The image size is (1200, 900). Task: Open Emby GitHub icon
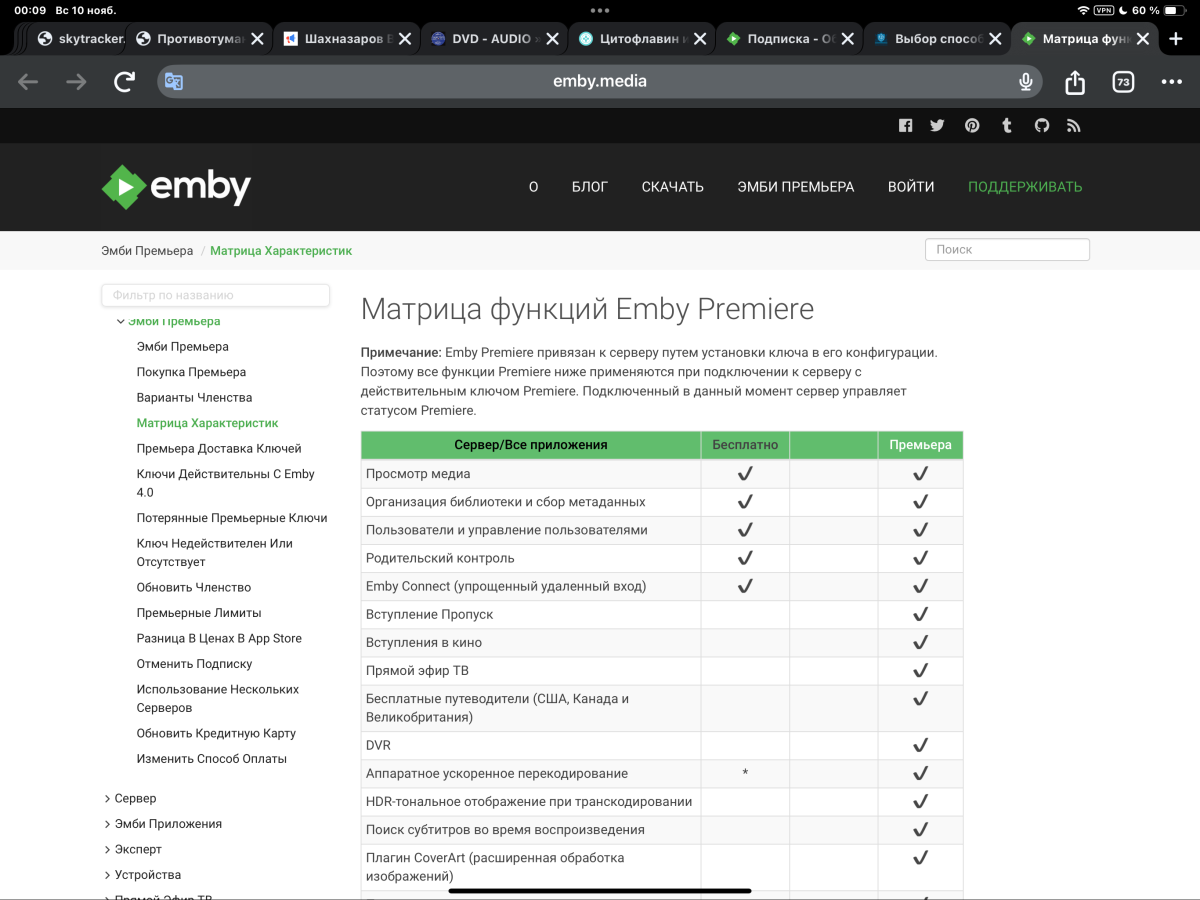(x=1041, y=126)
